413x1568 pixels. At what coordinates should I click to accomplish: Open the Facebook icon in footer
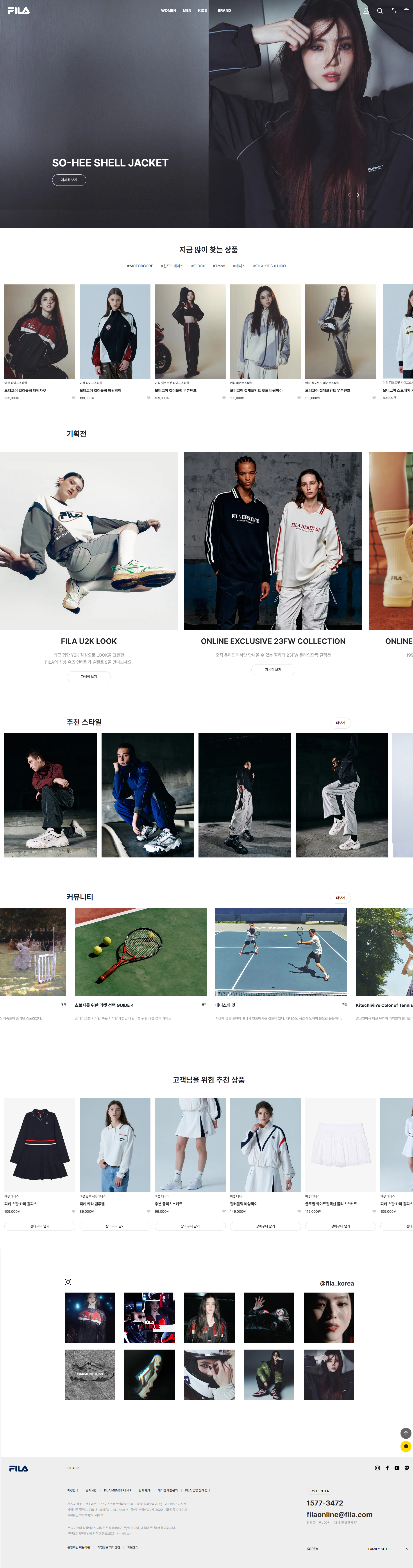(387, 1468)
